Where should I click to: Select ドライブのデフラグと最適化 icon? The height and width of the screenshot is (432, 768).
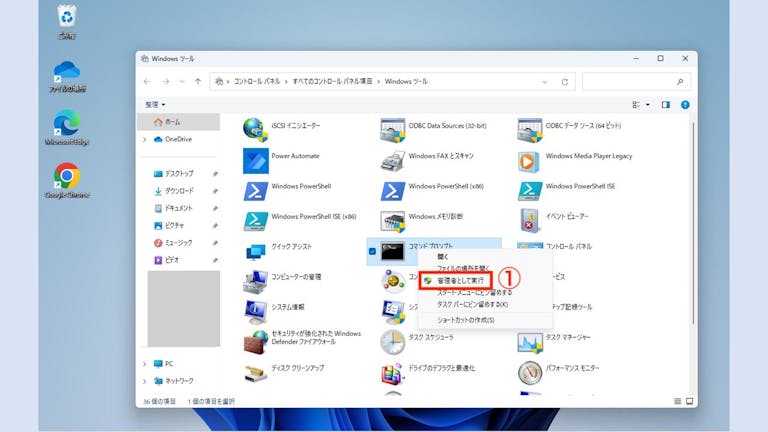pos(392,373)
